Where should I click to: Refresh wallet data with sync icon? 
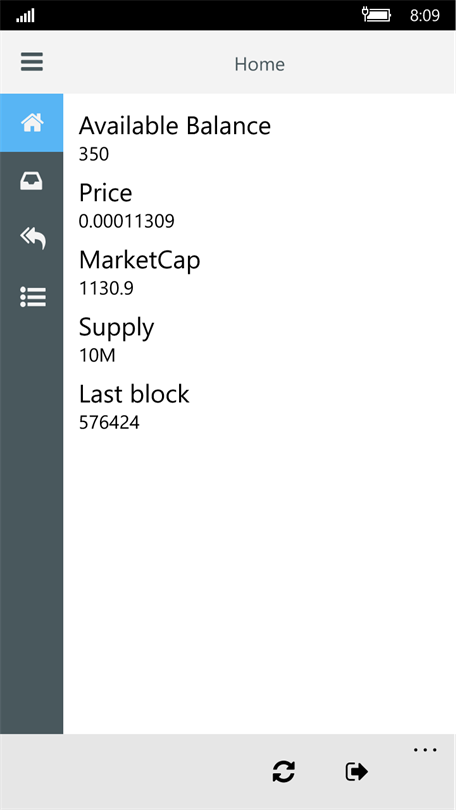coord(284,772)
